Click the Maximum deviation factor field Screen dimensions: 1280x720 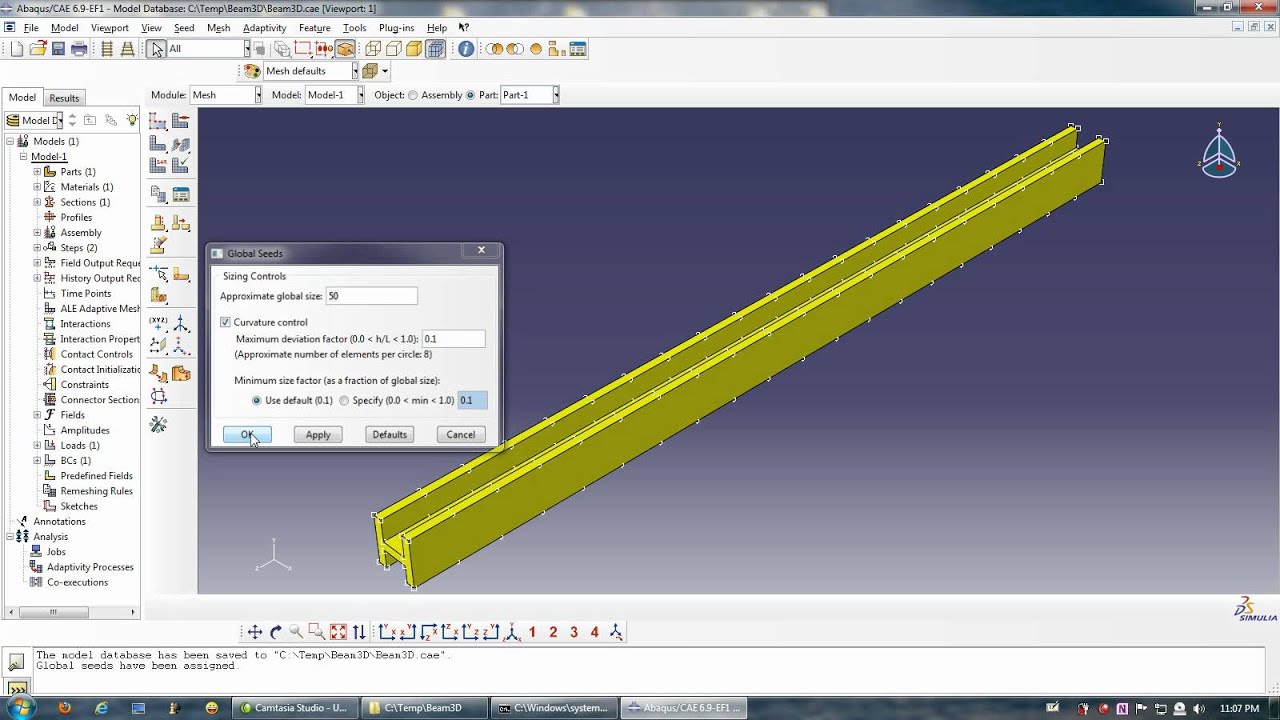[453, 339]
